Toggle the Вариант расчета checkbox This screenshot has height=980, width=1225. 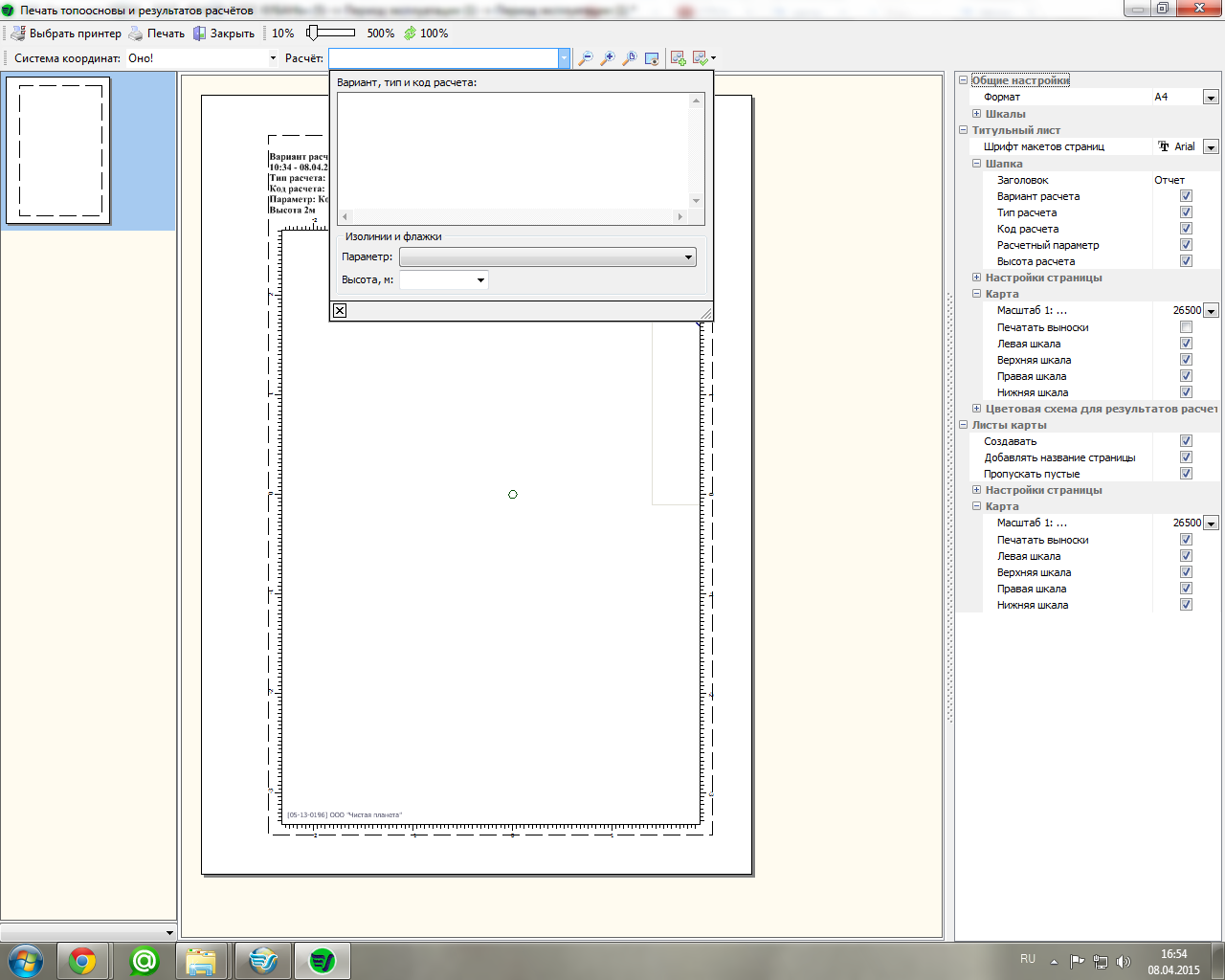(1186, 196)
